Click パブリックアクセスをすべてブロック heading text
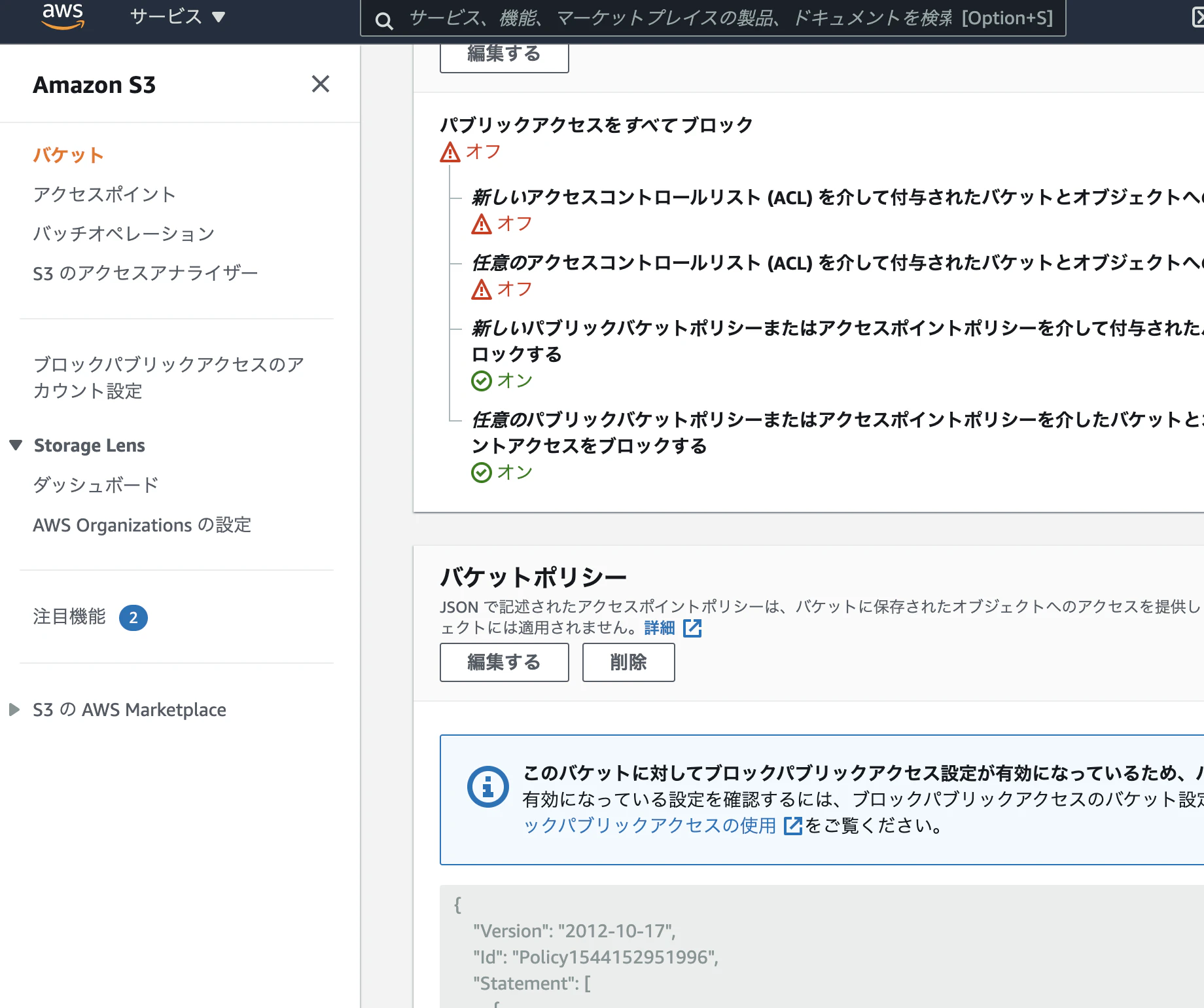The height and width of the screenshot is (1008, 1204). point(596,124)
